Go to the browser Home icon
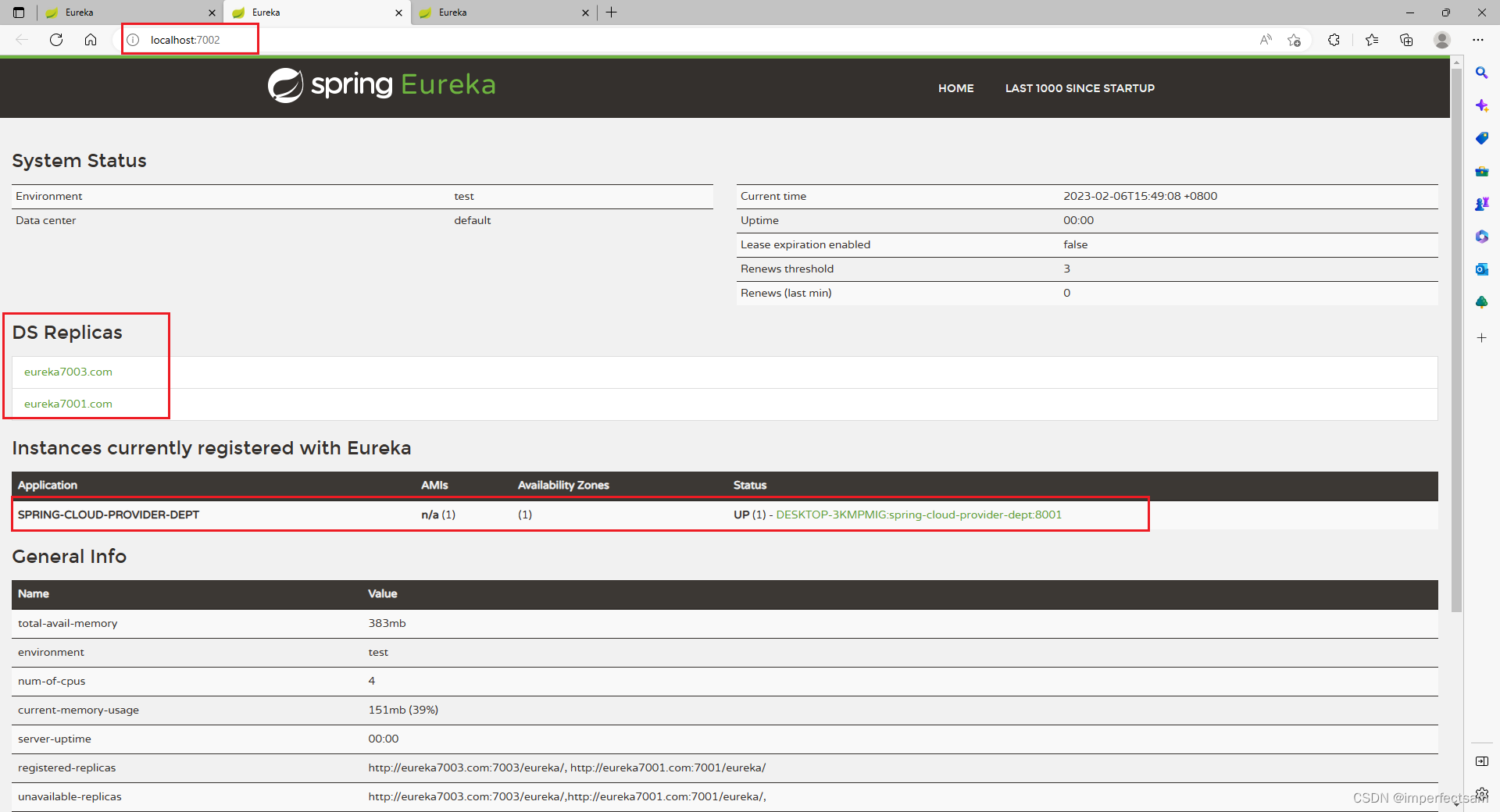The width and height of the screenshot is (1500, 812). (x=91, y=40)
